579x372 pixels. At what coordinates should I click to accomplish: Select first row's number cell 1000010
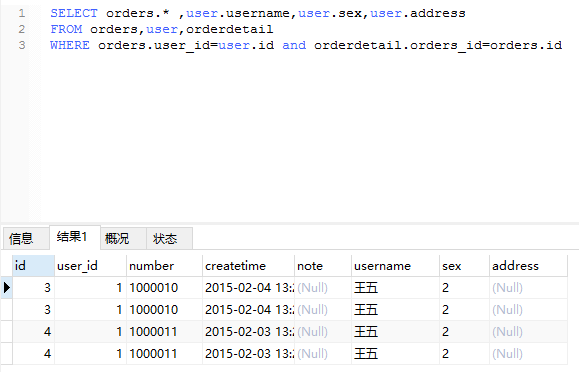tap(164, 287)
